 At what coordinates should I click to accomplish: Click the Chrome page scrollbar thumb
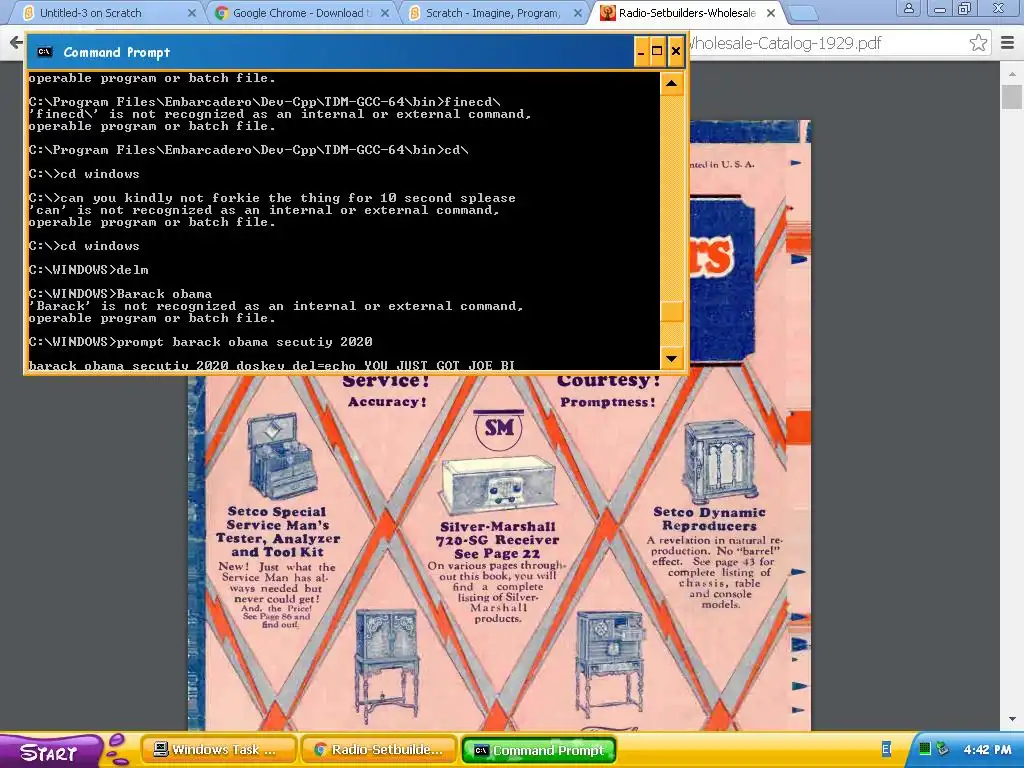click(x=1012, y=97)
